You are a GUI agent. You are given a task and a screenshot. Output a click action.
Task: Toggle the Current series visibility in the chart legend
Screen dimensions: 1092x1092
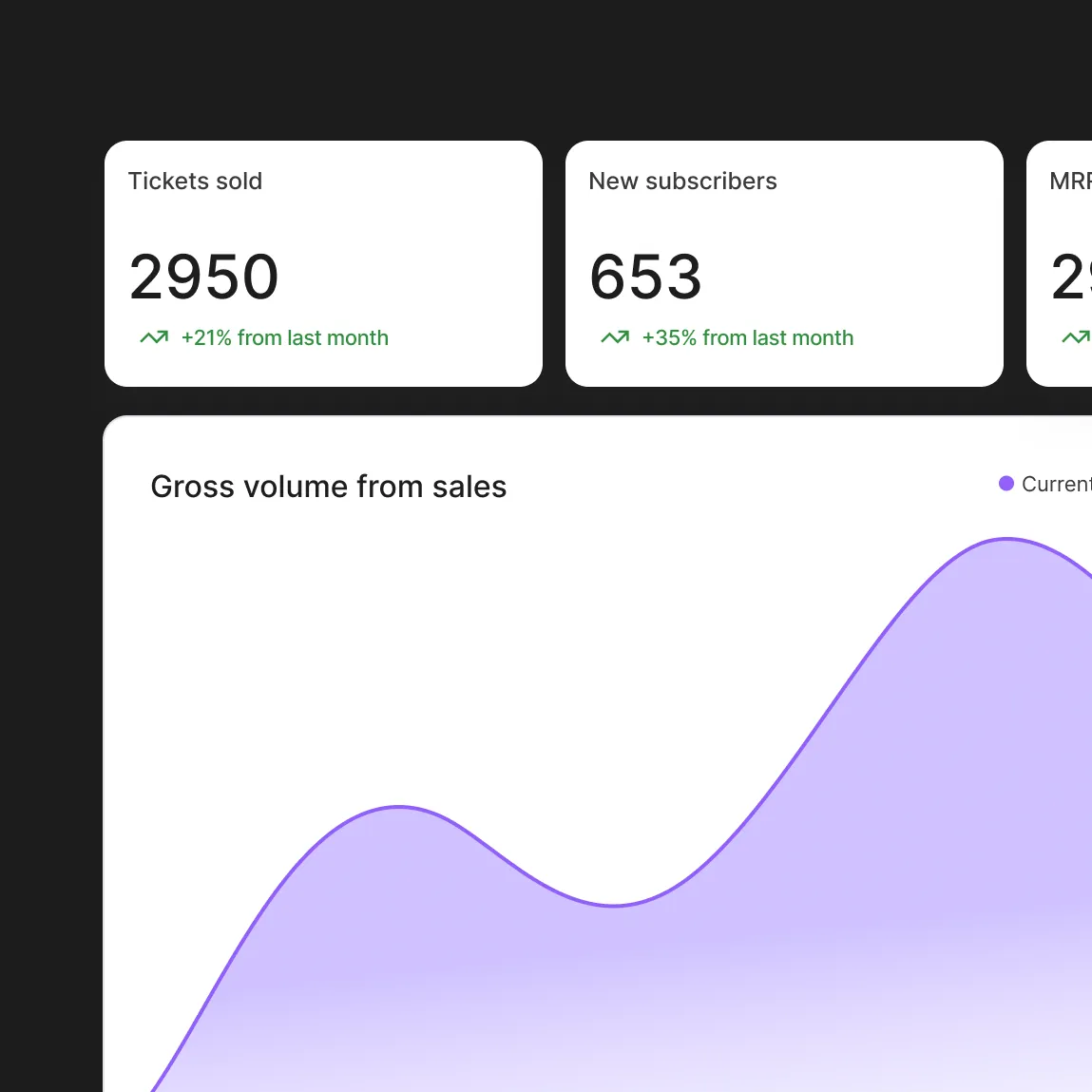(1006, 484)
